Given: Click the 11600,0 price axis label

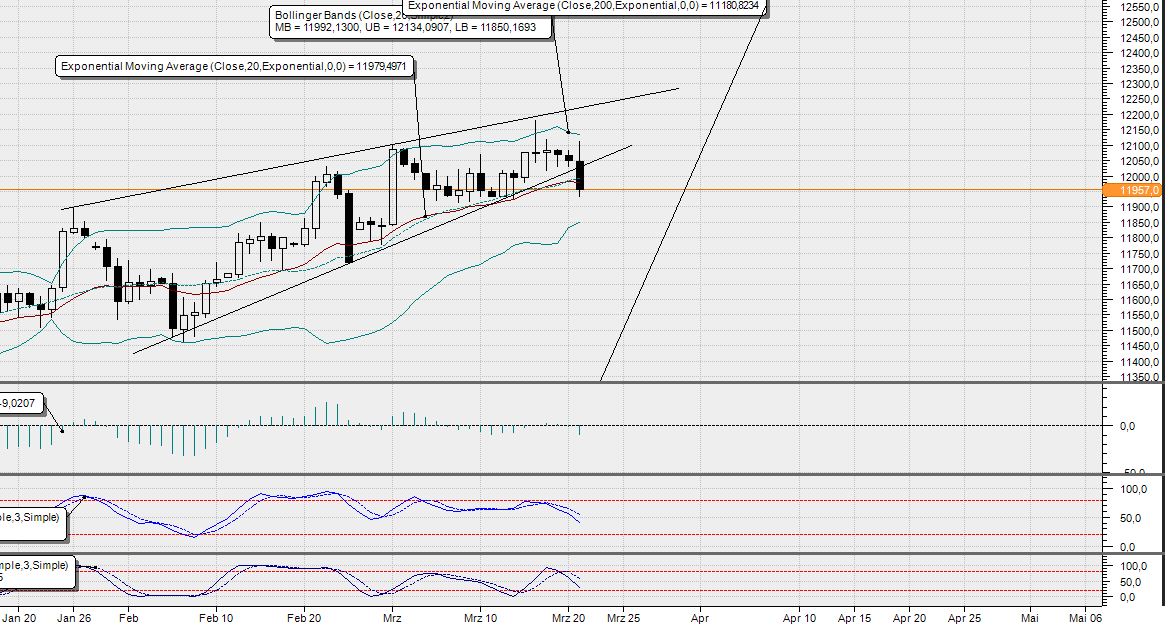Looking at the screenshot, I should point(1140,300).
